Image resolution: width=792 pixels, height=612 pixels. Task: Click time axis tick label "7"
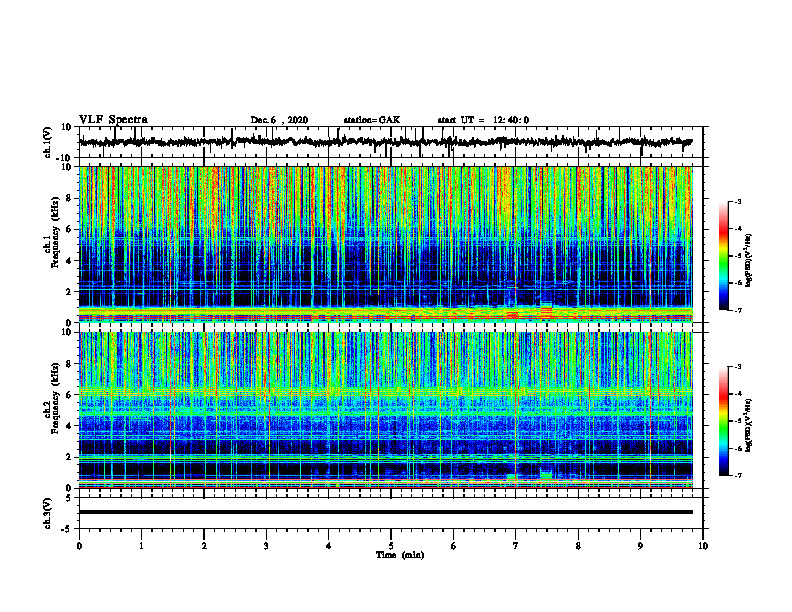point(516,546)
